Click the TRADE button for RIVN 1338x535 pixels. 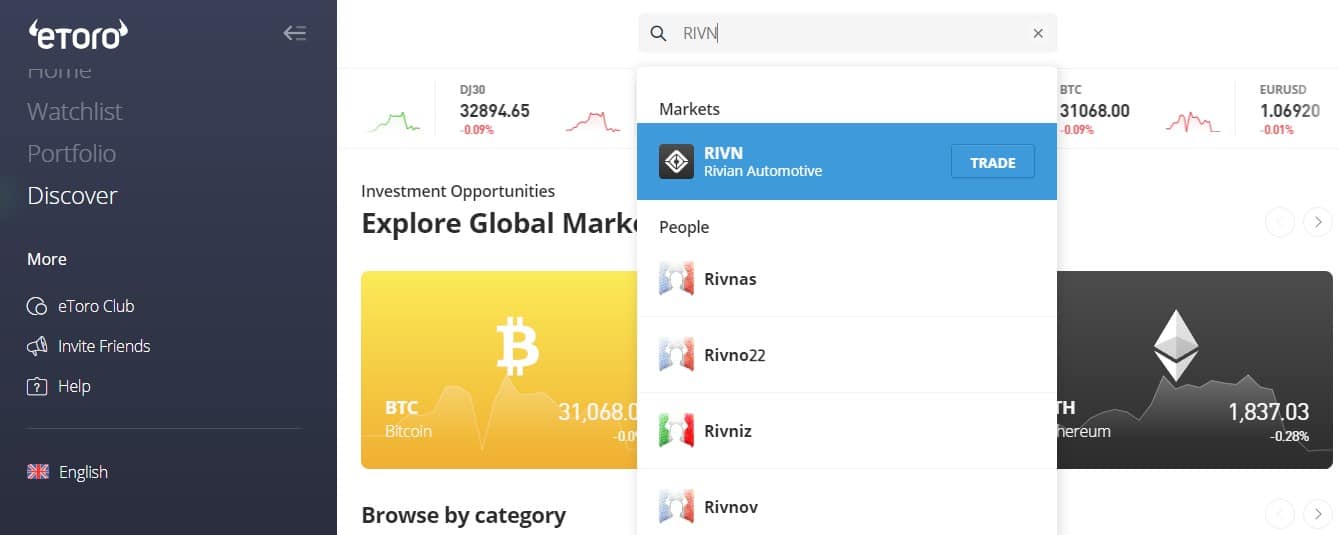992,162
